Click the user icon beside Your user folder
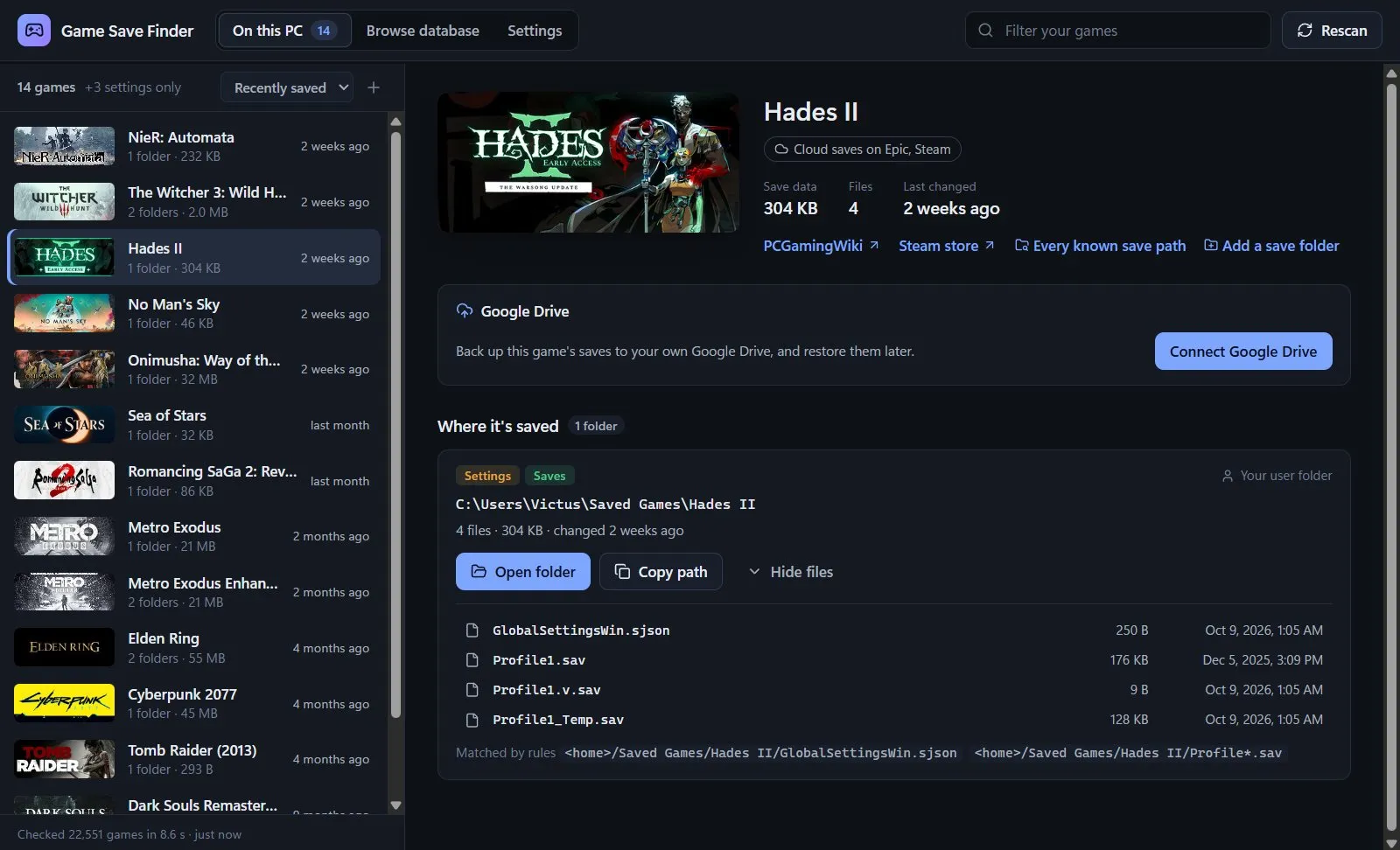Viewport: 1400px width, 850px height. [x=1228, y=476]
